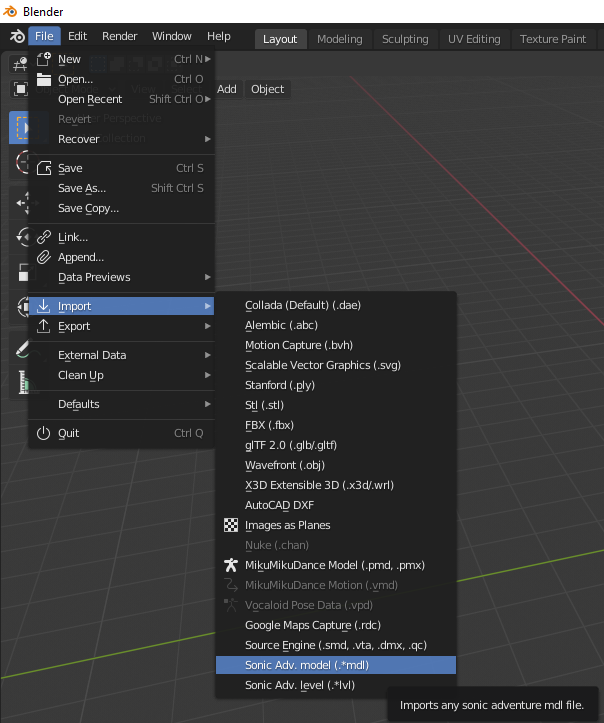Expand the New submenu arrow

click(x=208, y=59)
